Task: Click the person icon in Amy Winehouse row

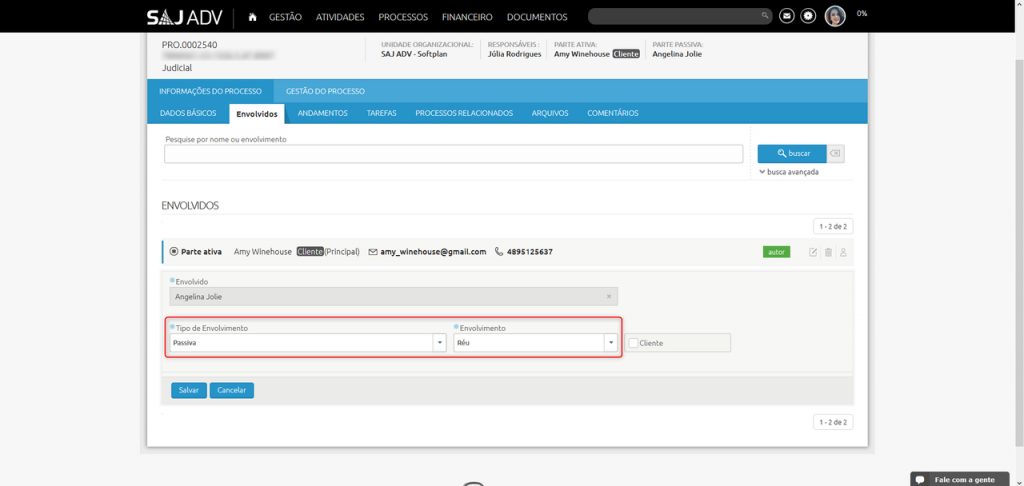Action: coord(843,252)
